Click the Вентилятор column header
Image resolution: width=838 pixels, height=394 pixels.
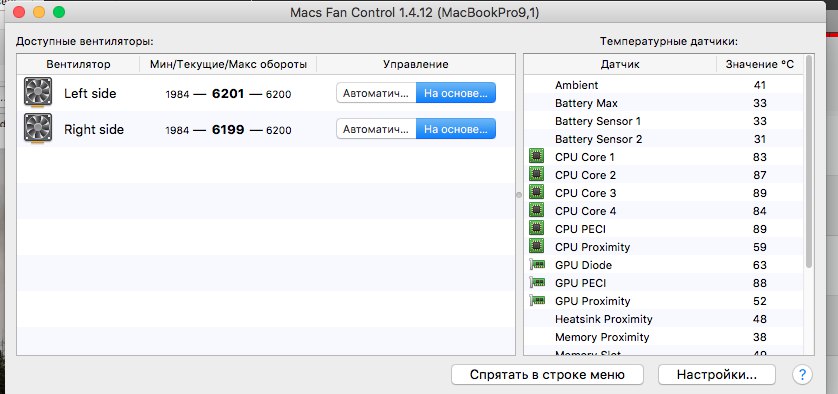pos(78,65)
